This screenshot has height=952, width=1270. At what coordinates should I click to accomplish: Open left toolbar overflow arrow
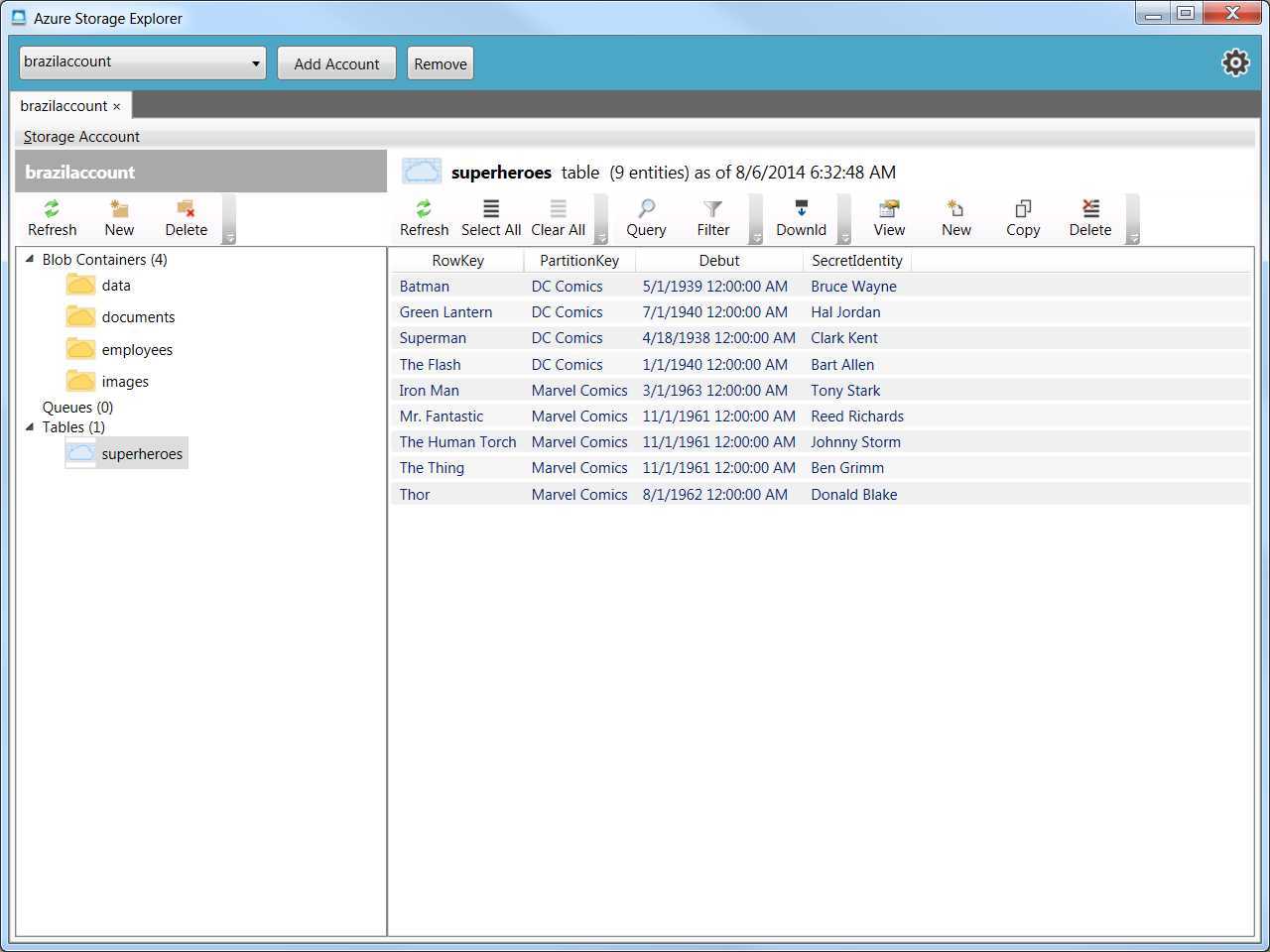(x=229, y=237)
